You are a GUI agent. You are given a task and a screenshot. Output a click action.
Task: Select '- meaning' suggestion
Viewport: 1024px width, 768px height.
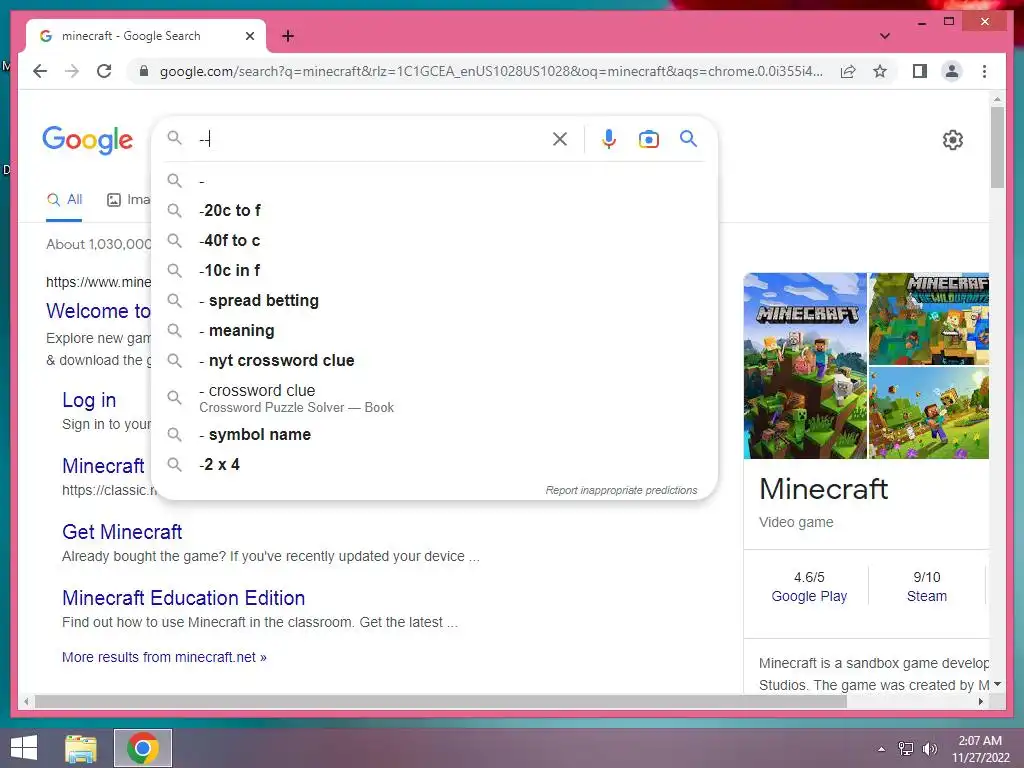(x=434, y=330)
